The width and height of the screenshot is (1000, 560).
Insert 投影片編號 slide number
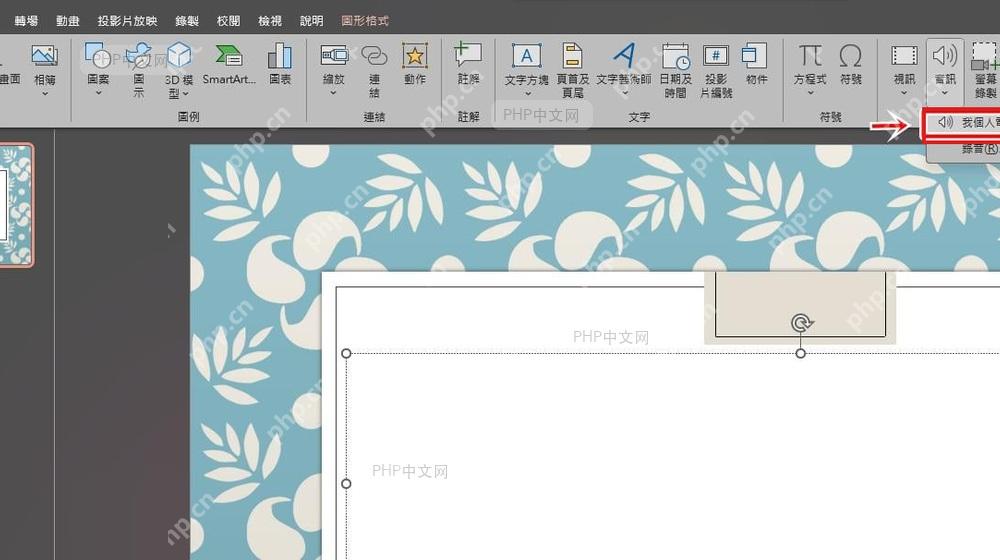(x=716, y=69)
